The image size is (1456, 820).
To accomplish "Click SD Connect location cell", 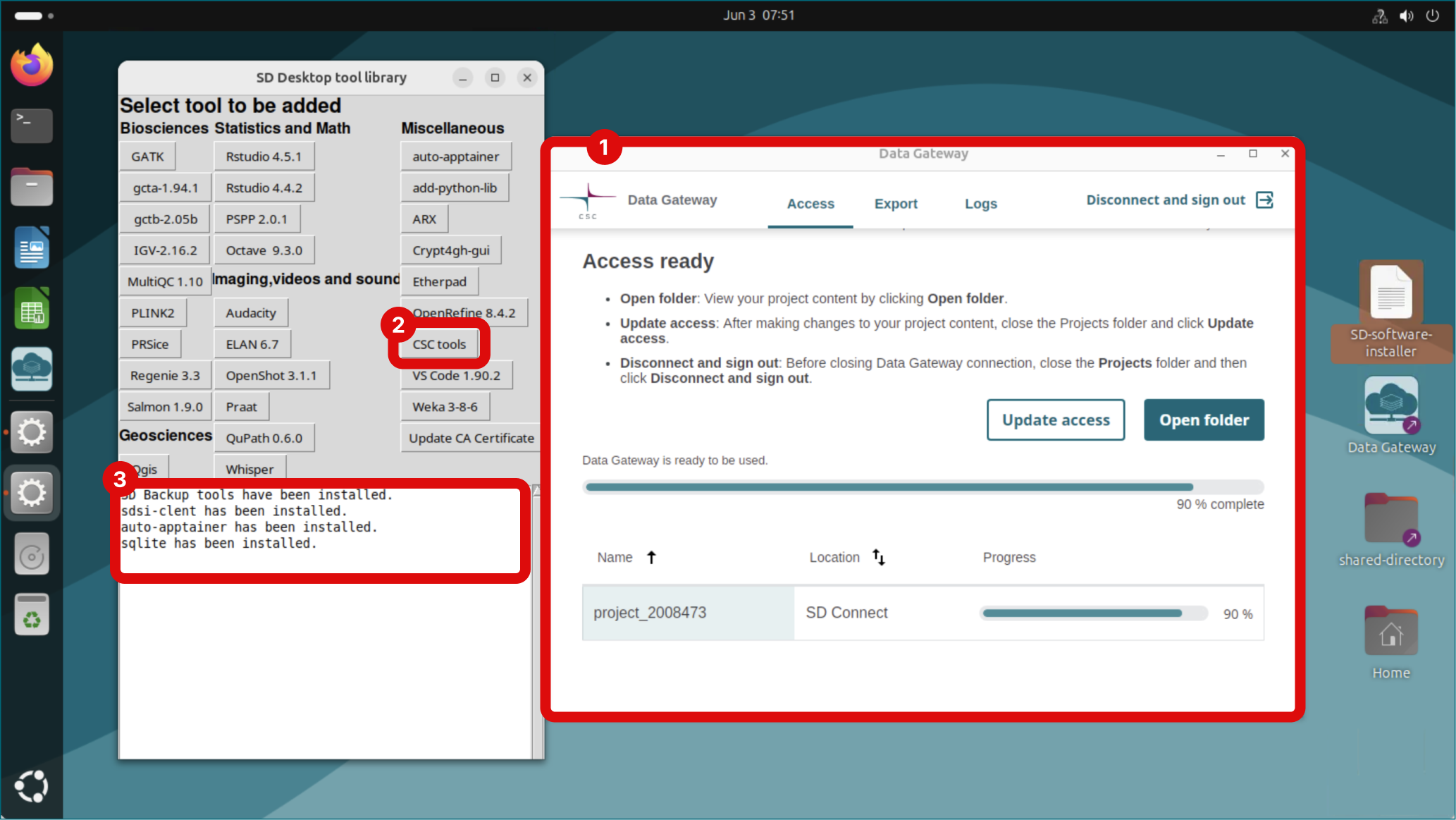I will [846, 613].
